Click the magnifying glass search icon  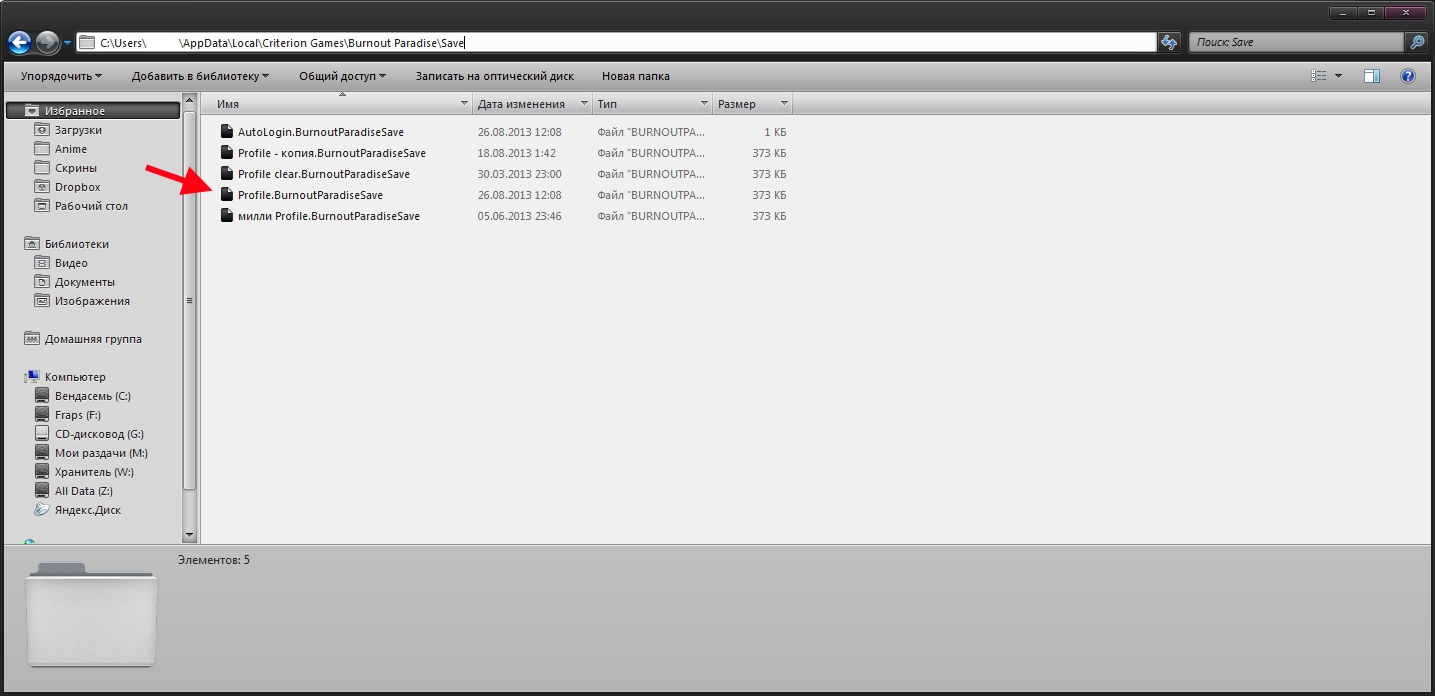[1416, 42]
